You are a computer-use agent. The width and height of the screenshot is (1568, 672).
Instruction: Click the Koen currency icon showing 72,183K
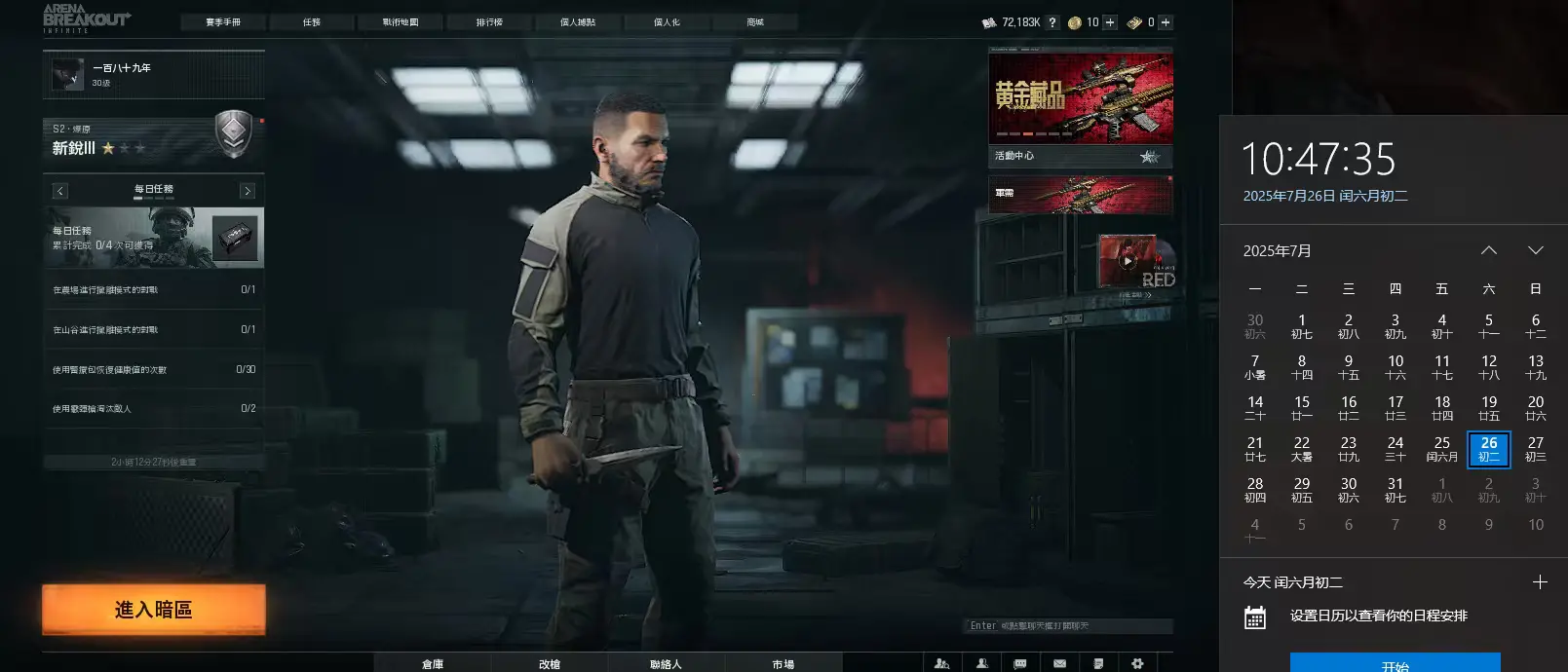point(990,22)
